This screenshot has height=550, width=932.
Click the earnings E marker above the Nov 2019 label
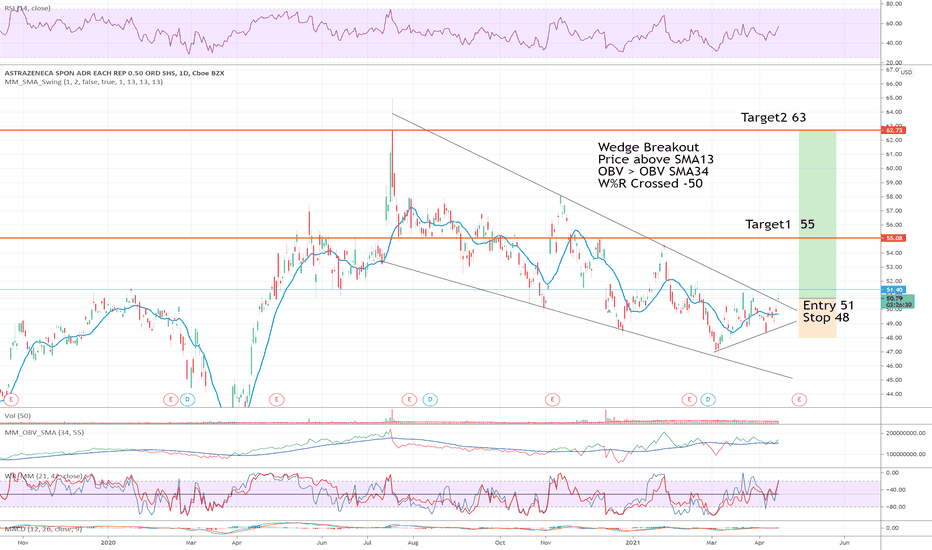tap(11, 400)
